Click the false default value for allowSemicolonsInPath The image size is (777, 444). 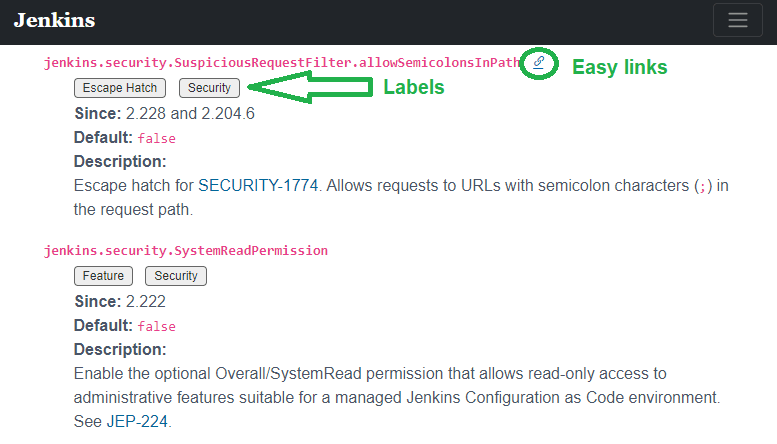156,139
